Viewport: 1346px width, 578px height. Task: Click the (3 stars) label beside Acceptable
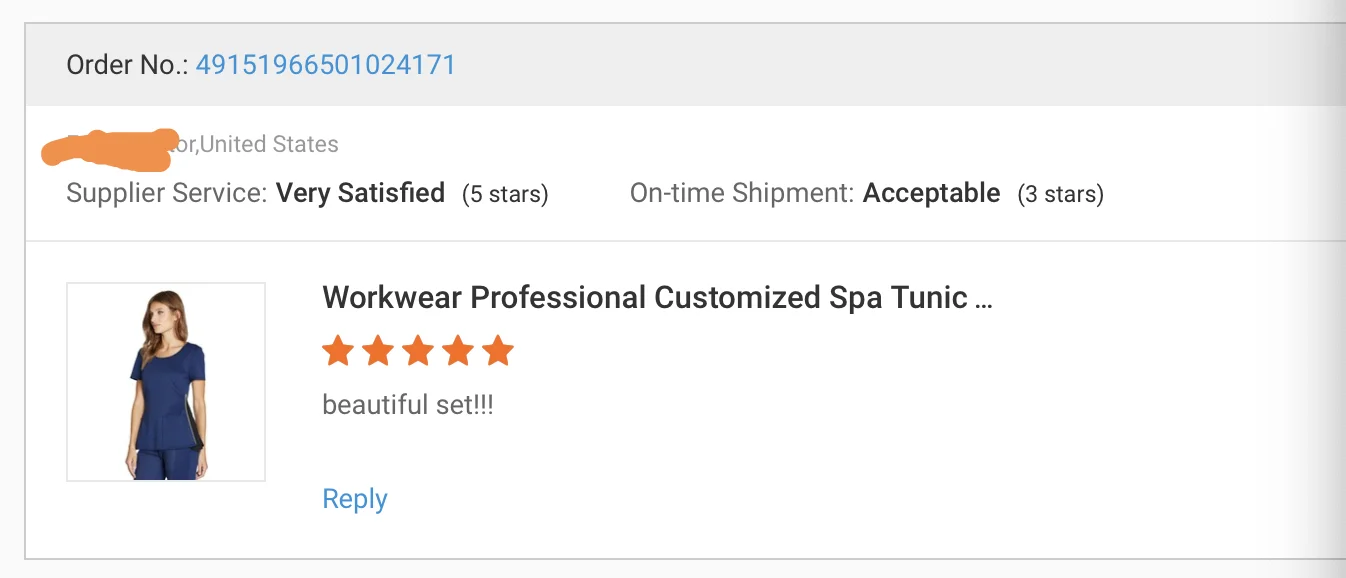pyautogui.click(x=1061, y=194)
